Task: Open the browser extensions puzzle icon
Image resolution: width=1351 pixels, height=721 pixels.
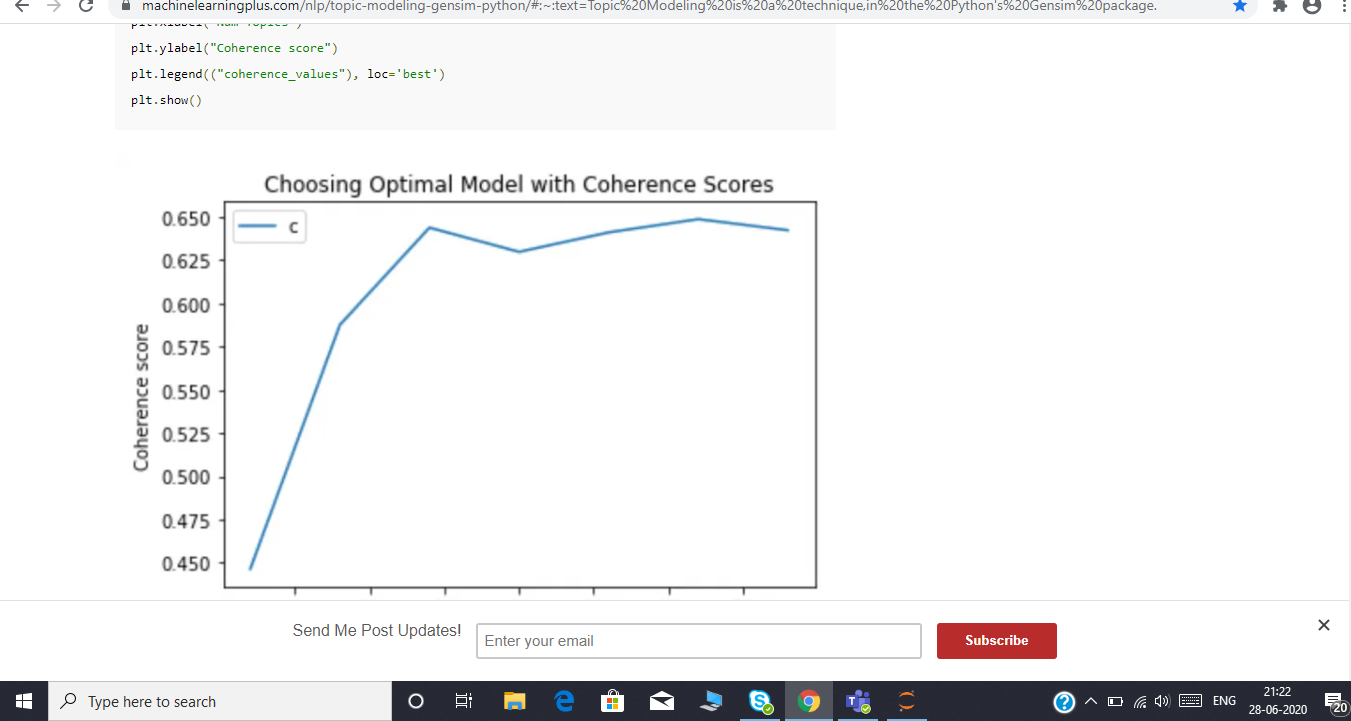Action: pos(1279,7)
